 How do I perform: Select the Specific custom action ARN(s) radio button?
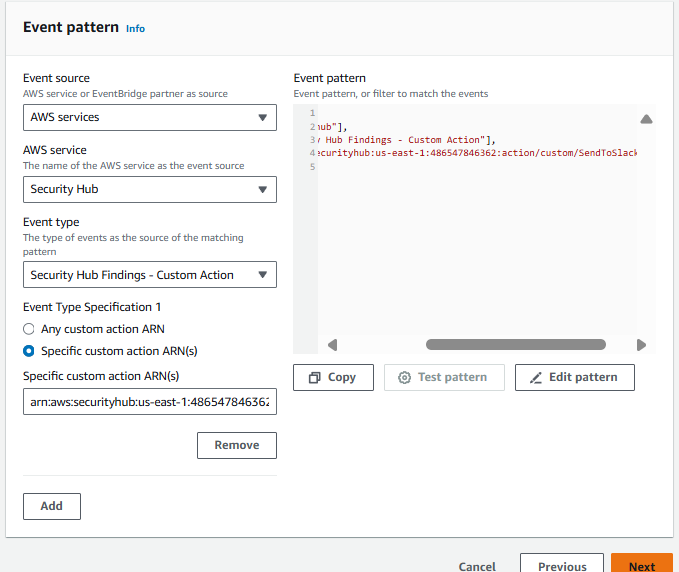29,351
